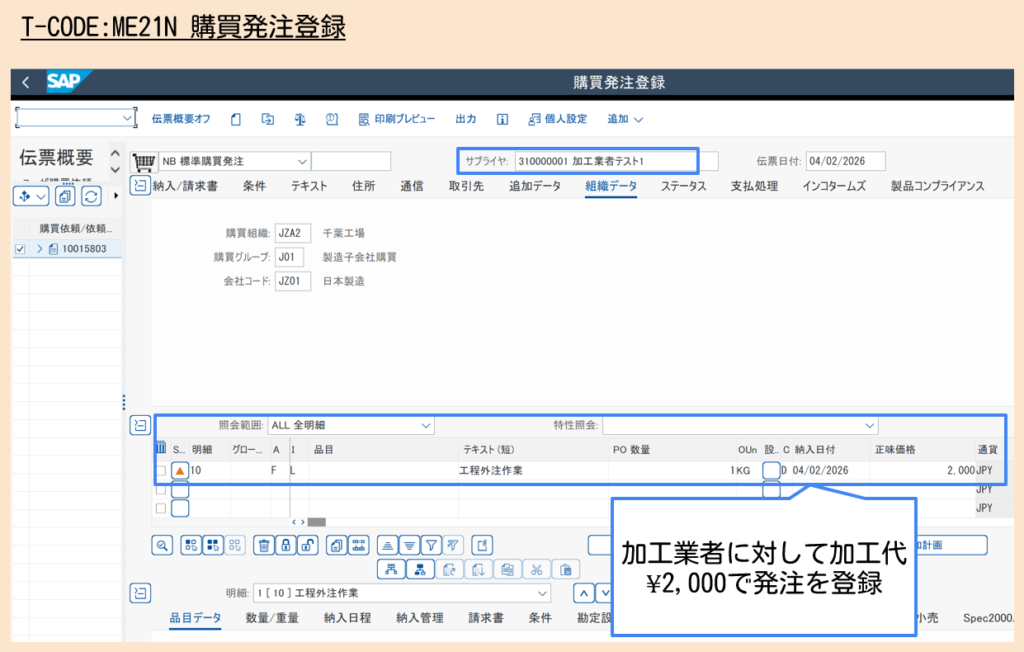The width and height of the screenshot is (1024, 652).
Task: Select the checkbox on item line 10
Action: click(x=163, y=470)
